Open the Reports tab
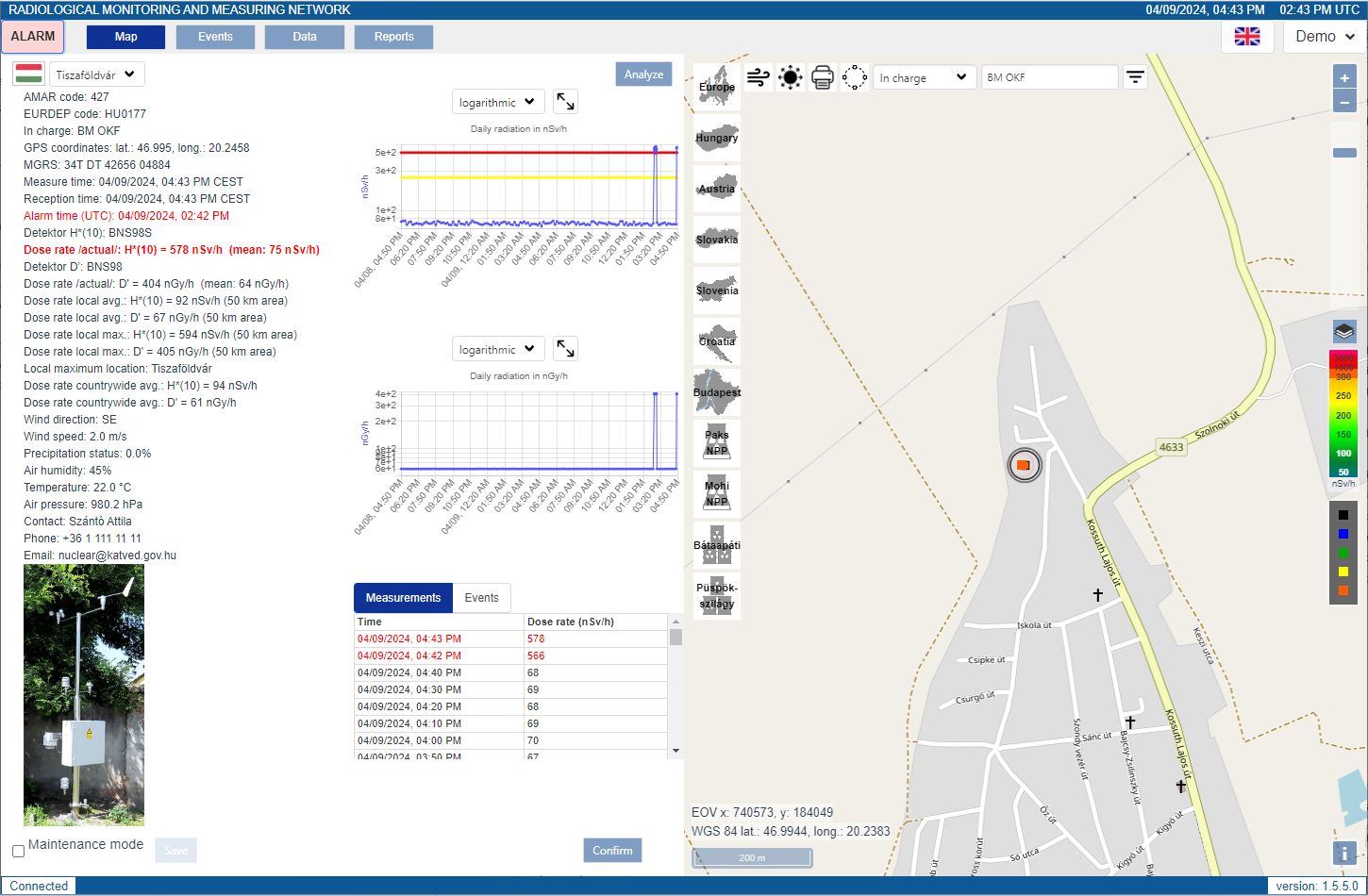Image resolution: width=1368 pixels, height=896 pixels. pos(393,37)
